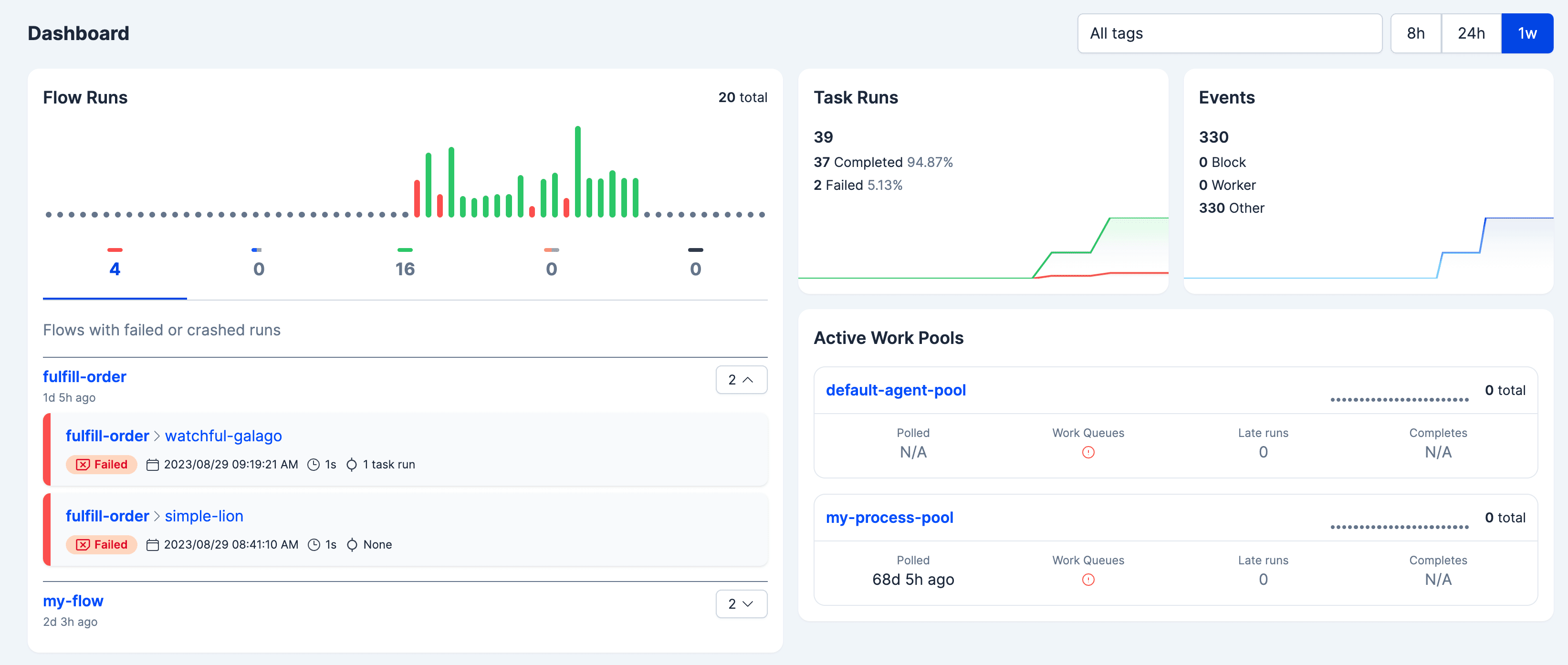Click the calendar icon on the simple-lion run
Screen dimensions: 1568x665
pos(153,544)
